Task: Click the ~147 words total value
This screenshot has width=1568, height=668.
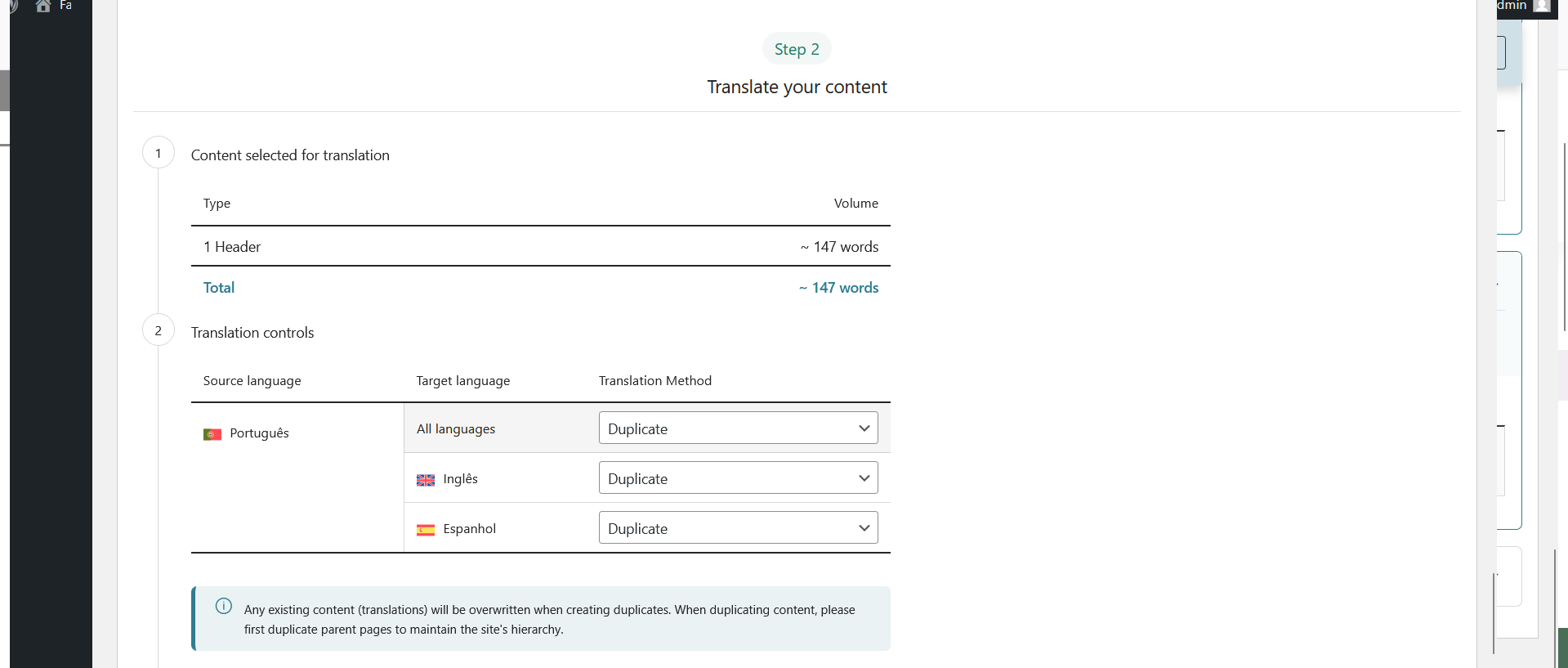Action: pyautogui.click(x=839, y=288)
